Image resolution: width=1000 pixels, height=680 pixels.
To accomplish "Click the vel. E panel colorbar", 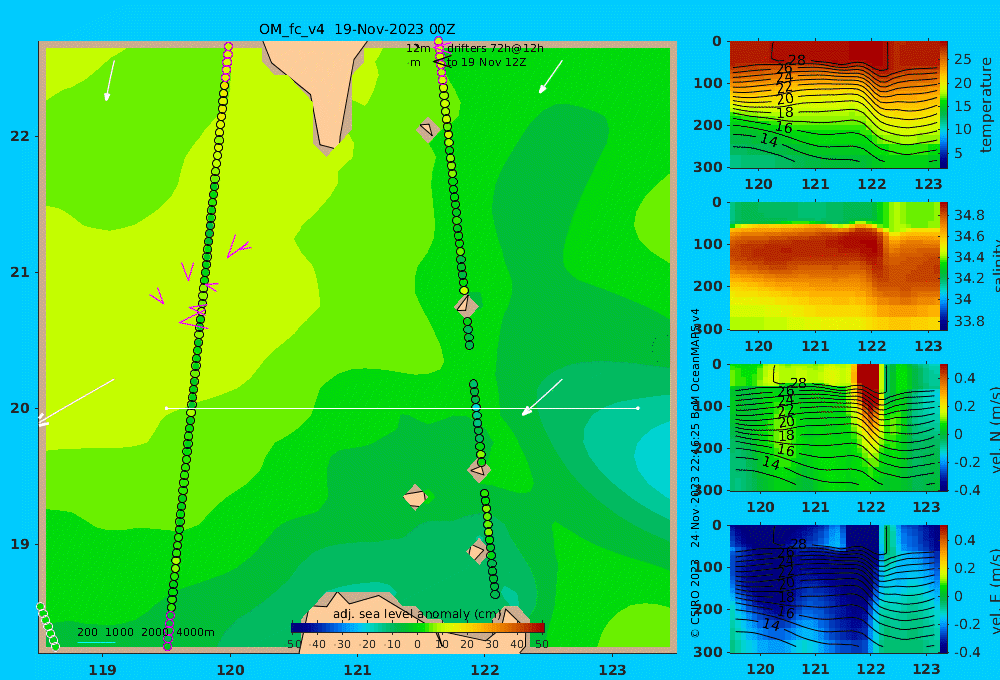I will (x=944, y=589).
